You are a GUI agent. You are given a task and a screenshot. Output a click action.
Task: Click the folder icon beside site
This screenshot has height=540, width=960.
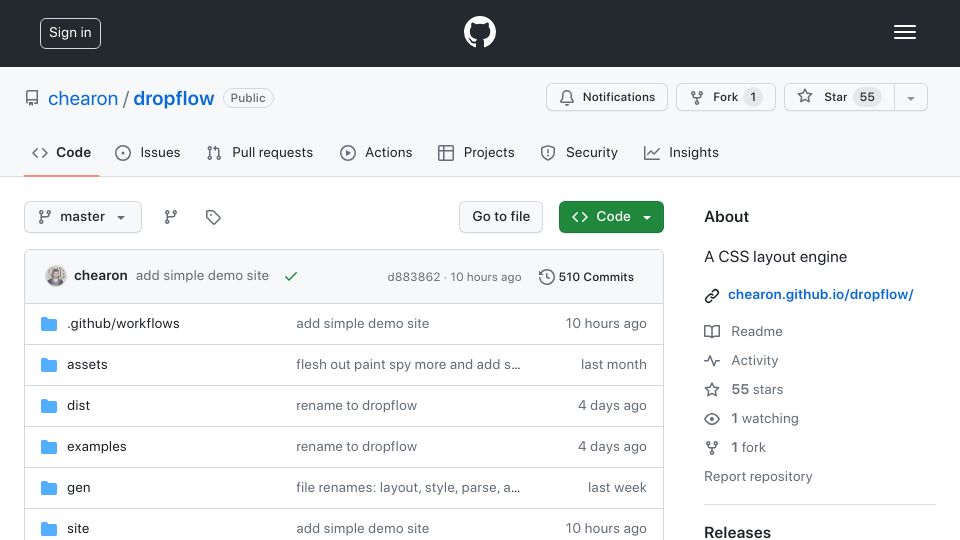pos(49,529)
